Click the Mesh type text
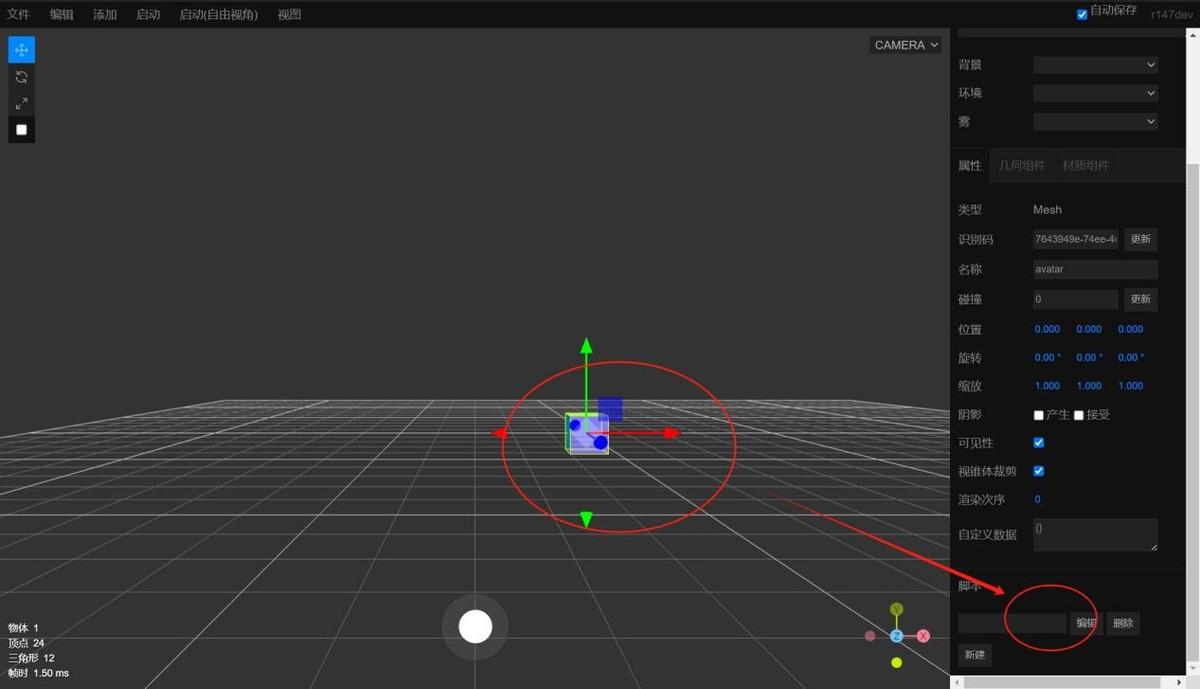Image resolution: width=1200 pixels, height=689 pixels. [1047, 210]
